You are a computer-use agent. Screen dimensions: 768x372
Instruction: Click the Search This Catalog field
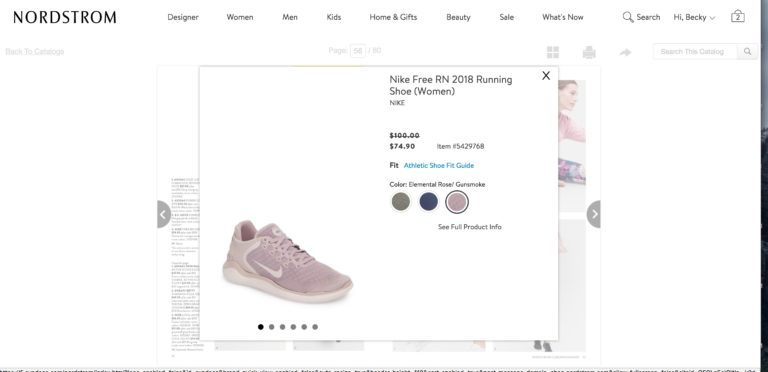tap(696, 51)
